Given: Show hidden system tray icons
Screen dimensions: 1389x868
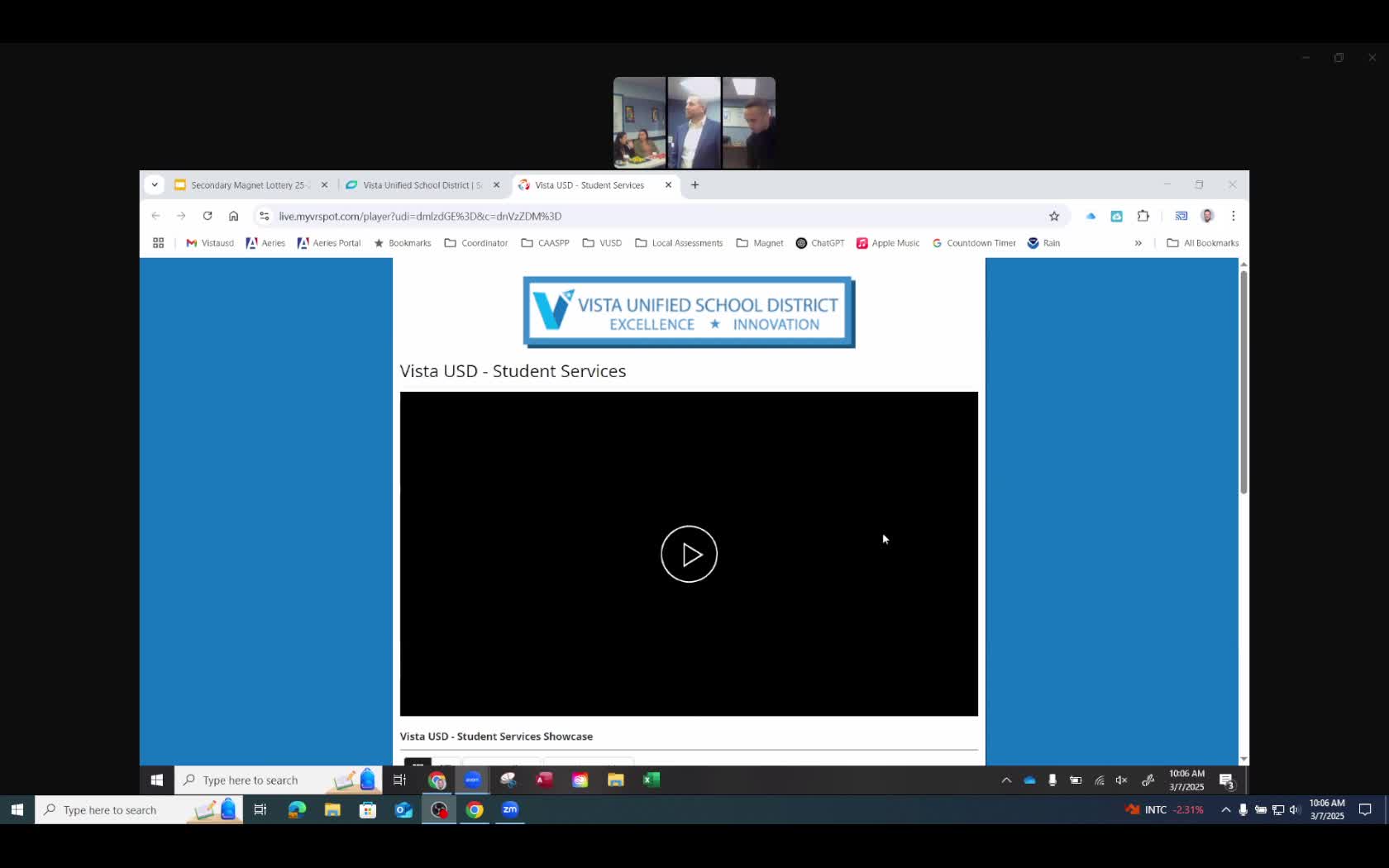Looking at the screenshot, I should [x=1225, y=809].
